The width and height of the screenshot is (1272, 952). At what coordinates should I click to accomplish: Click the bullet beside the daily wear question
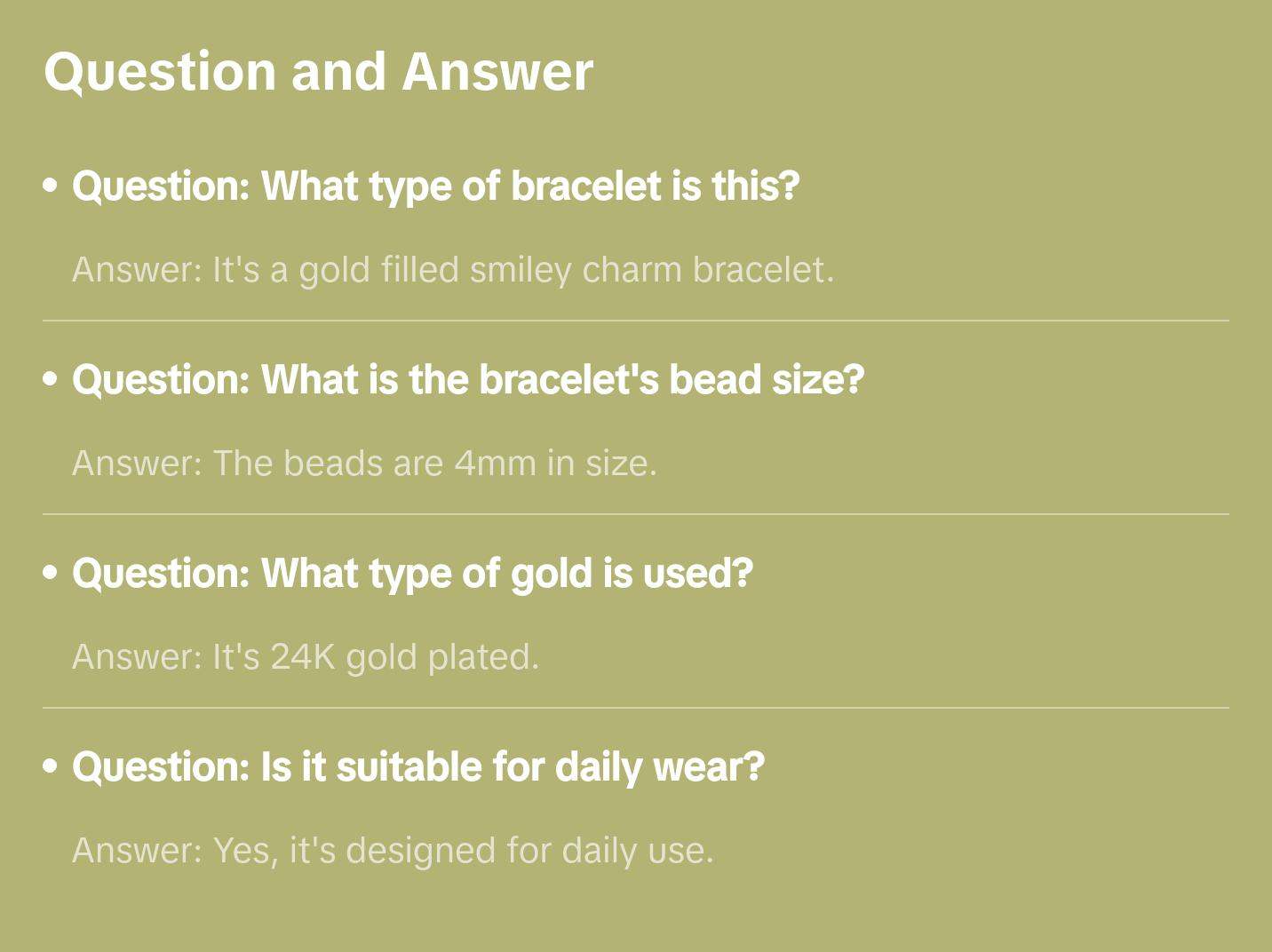51,766
